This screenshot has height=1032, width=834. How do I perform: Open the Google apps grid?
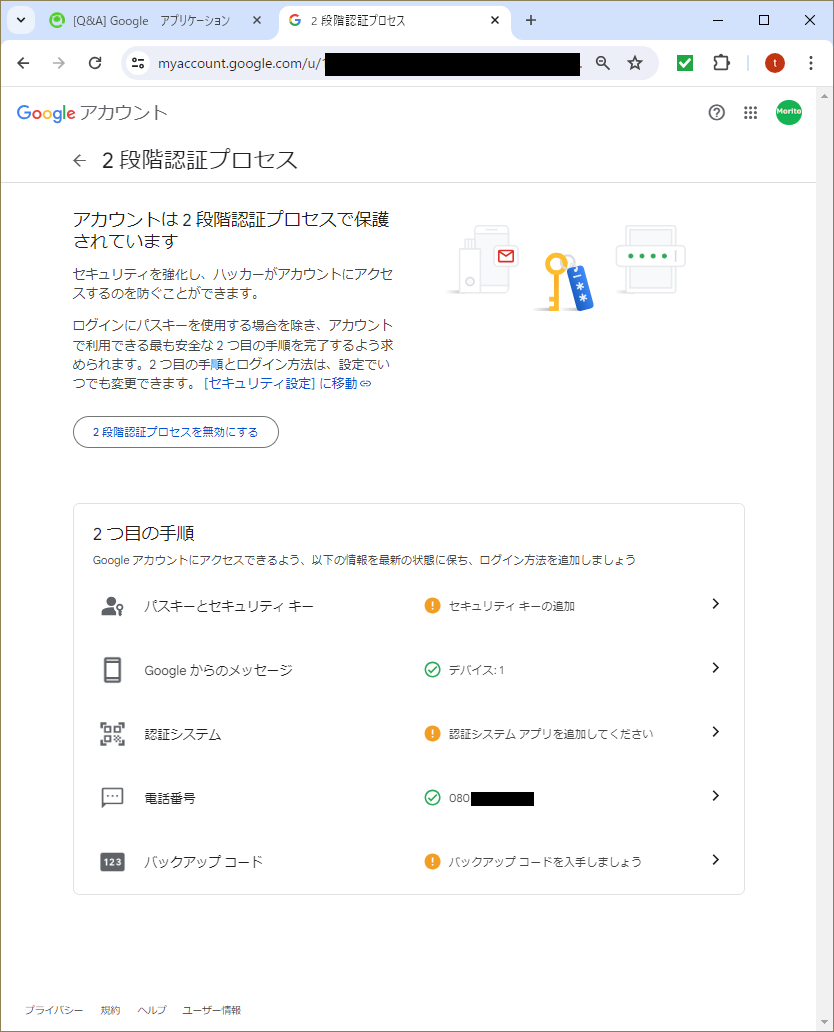[750, 113]
